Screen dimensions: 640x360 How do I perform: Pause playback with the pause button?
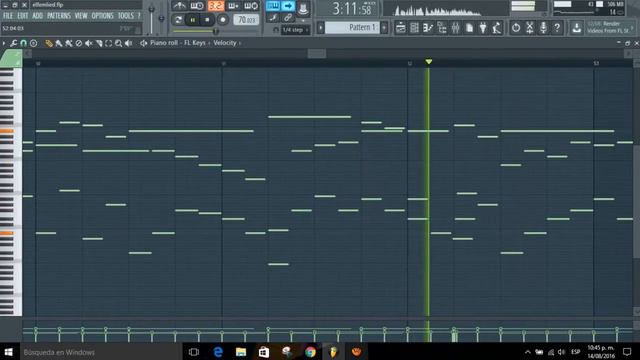193,20
